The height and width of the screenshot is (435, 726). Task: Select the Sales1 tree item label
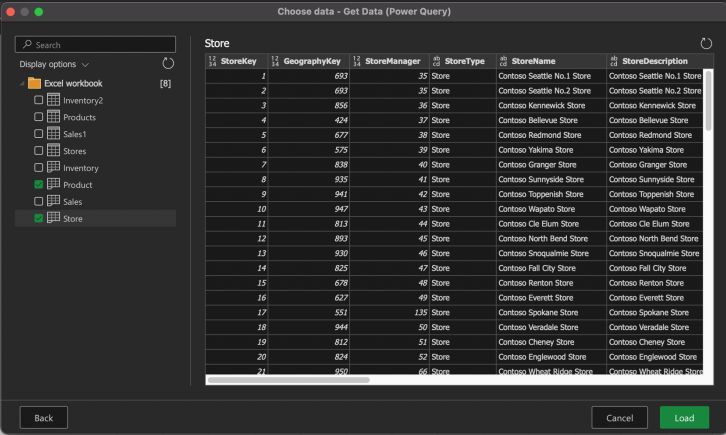coord(75,134)
